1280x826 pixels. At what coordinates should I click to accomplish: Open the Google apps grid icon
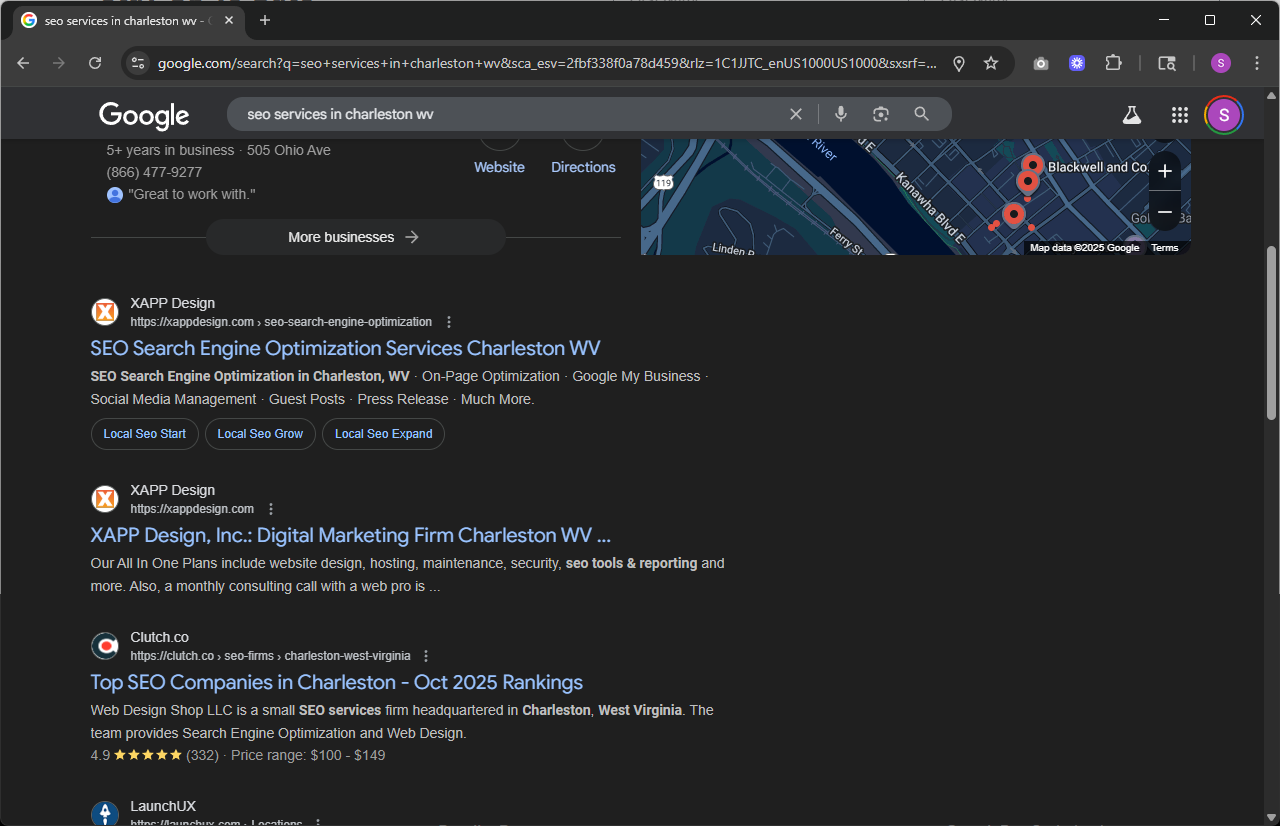[1179, 115]
